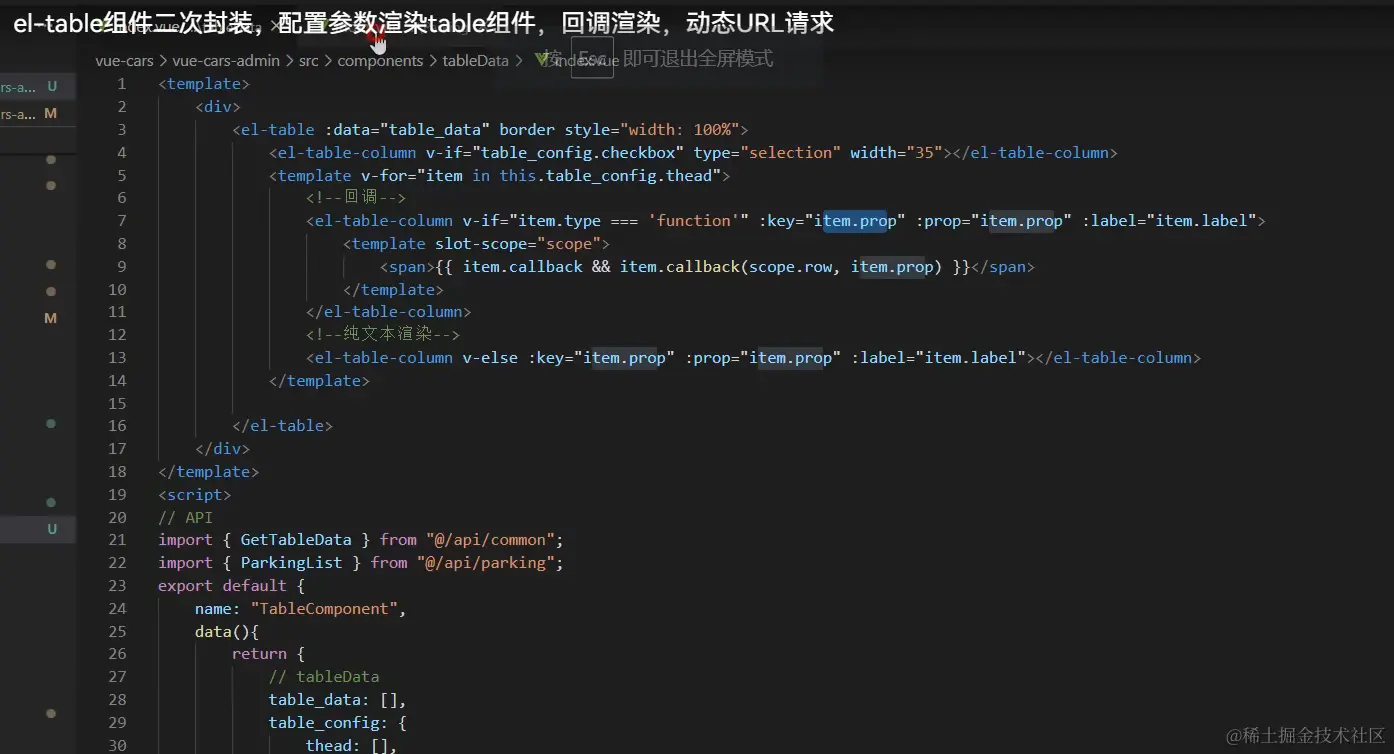Select line number 15 in the gutter
The width and height of the screenshot is (1394, 754).
[x=117, y=404]
